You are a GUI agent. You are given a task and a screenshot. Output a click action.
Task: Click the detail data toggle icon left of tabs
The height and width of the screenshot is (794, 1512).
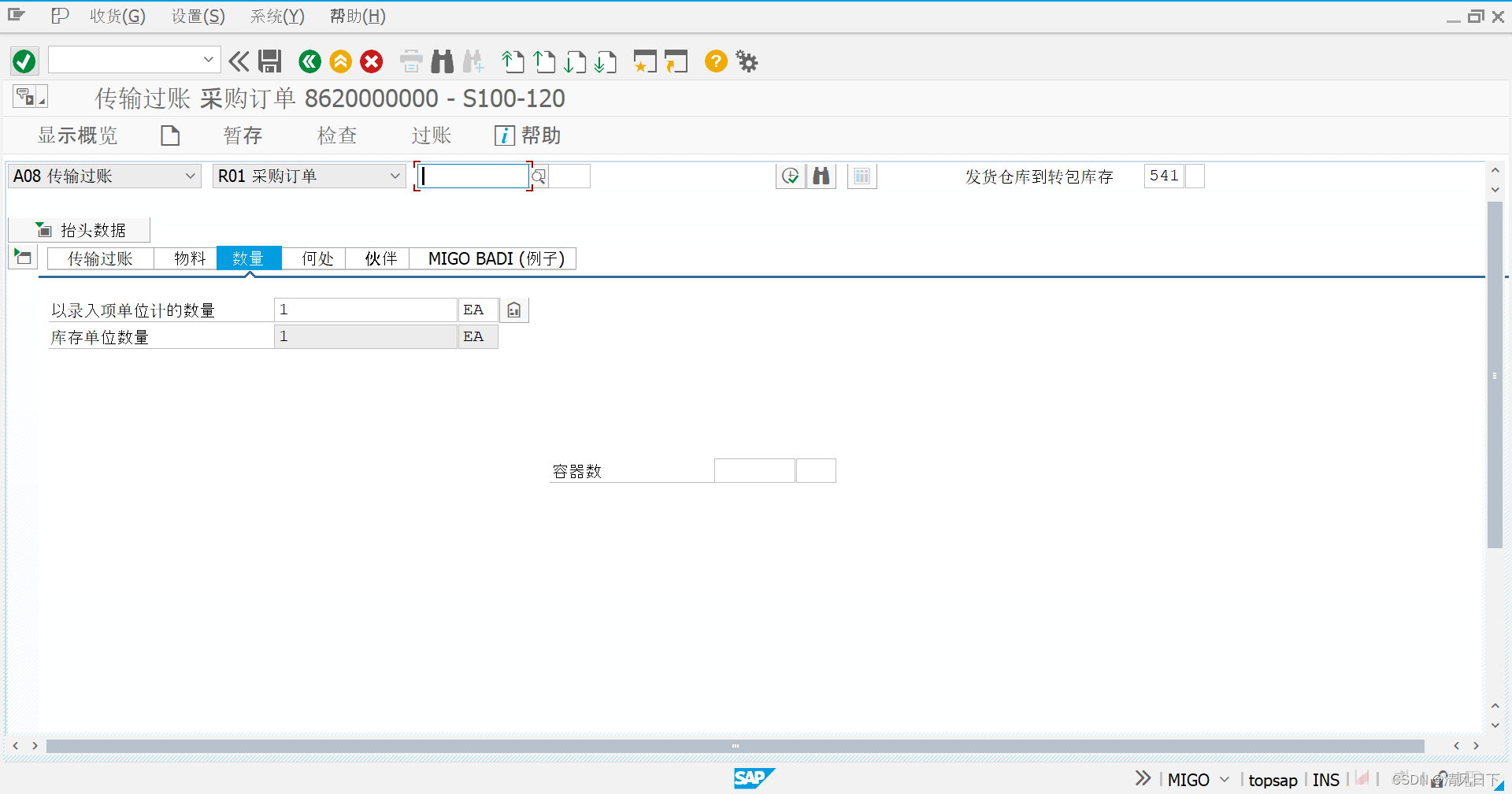click(23, 257)
